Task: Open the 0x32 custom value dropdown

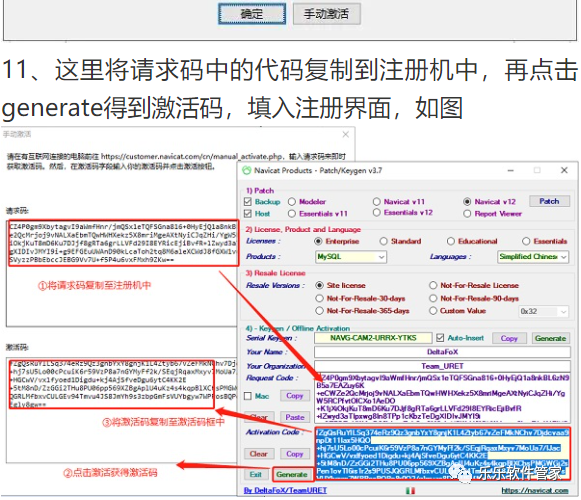Action: click(543, 311)
